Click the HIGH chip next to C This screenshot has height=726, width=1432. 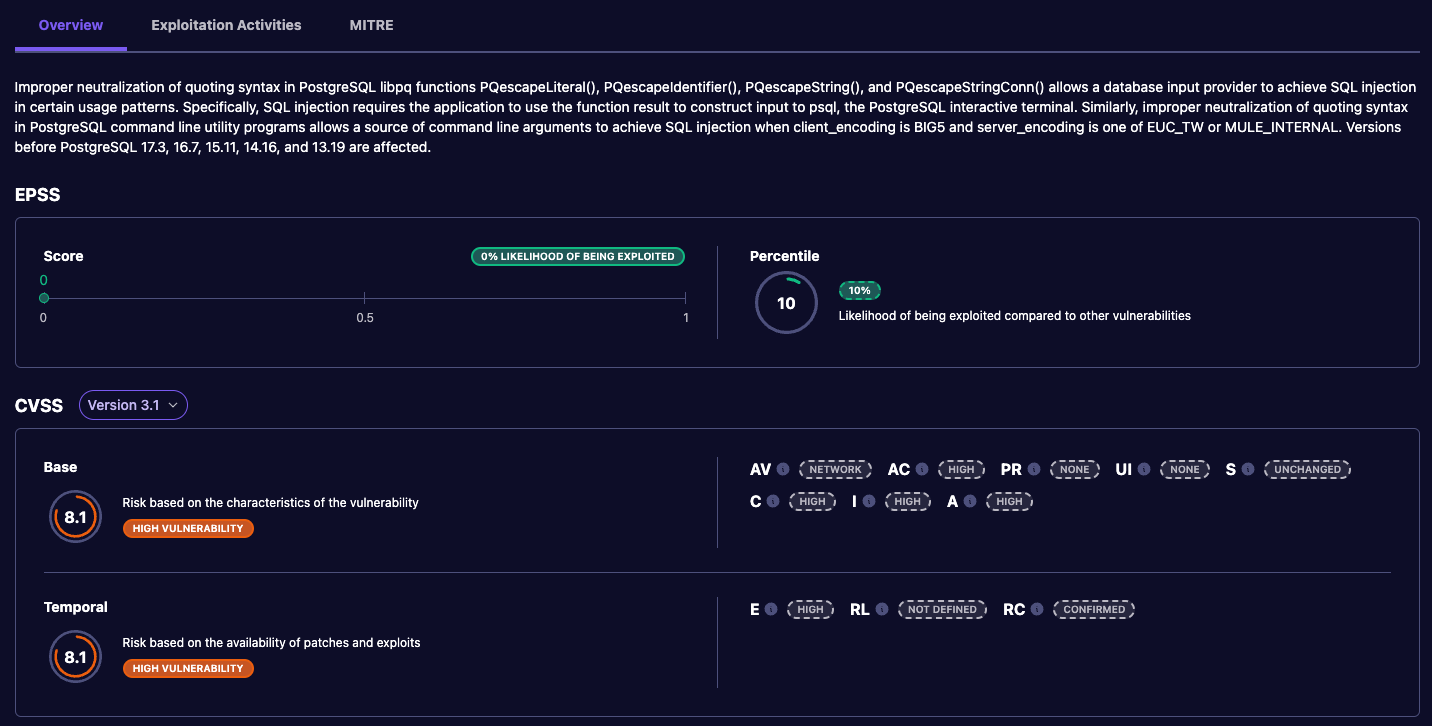(812, 501)
